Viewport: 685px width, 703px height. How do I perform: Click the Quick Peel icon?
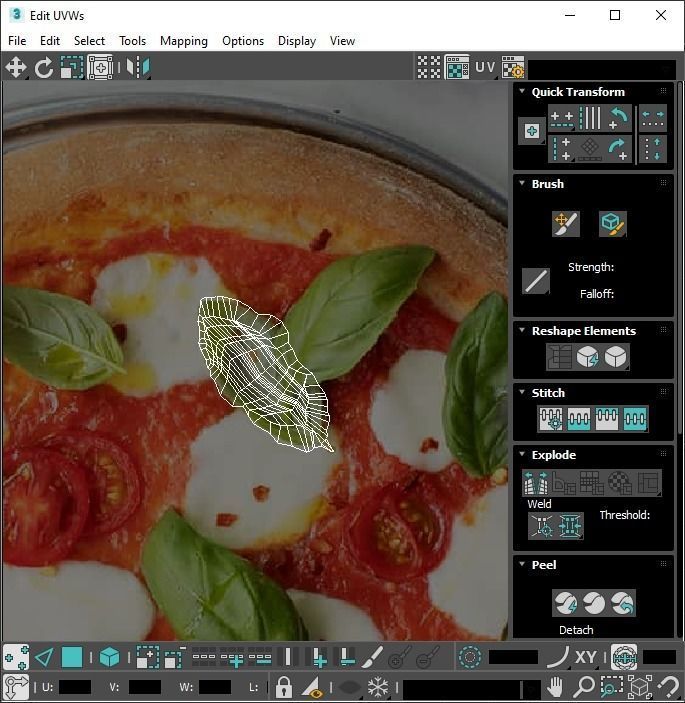click(566, 603)
